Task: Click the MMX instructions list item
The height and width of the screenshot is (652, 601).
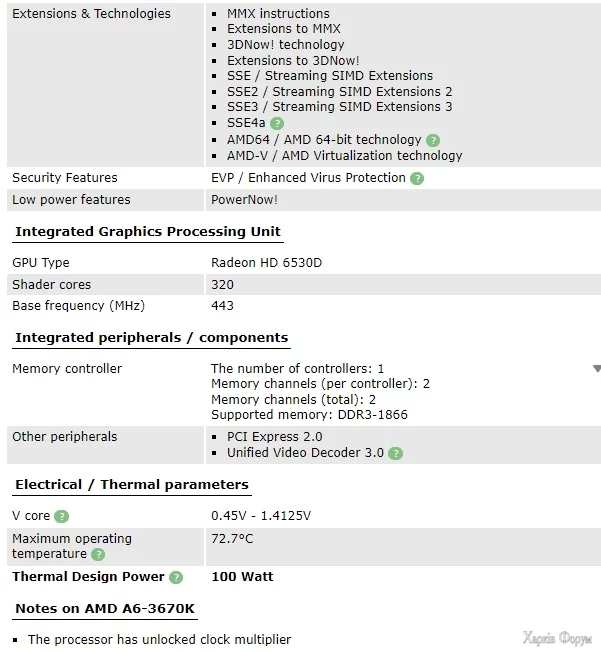Action: click(x=278, y=14)
